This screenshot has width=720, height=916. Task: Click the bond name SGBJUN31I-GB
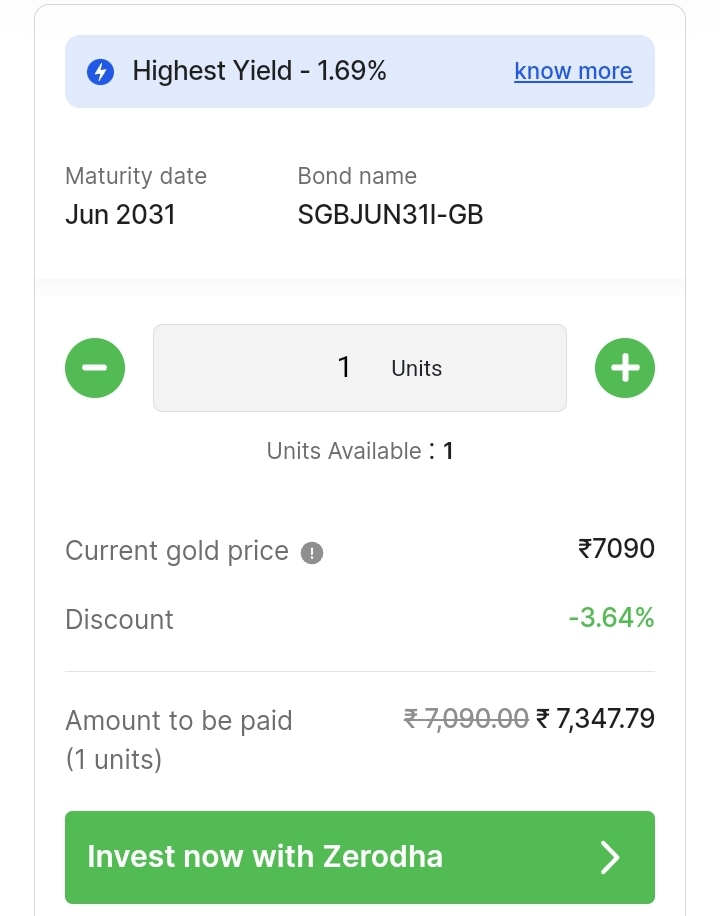click(390, 215)
